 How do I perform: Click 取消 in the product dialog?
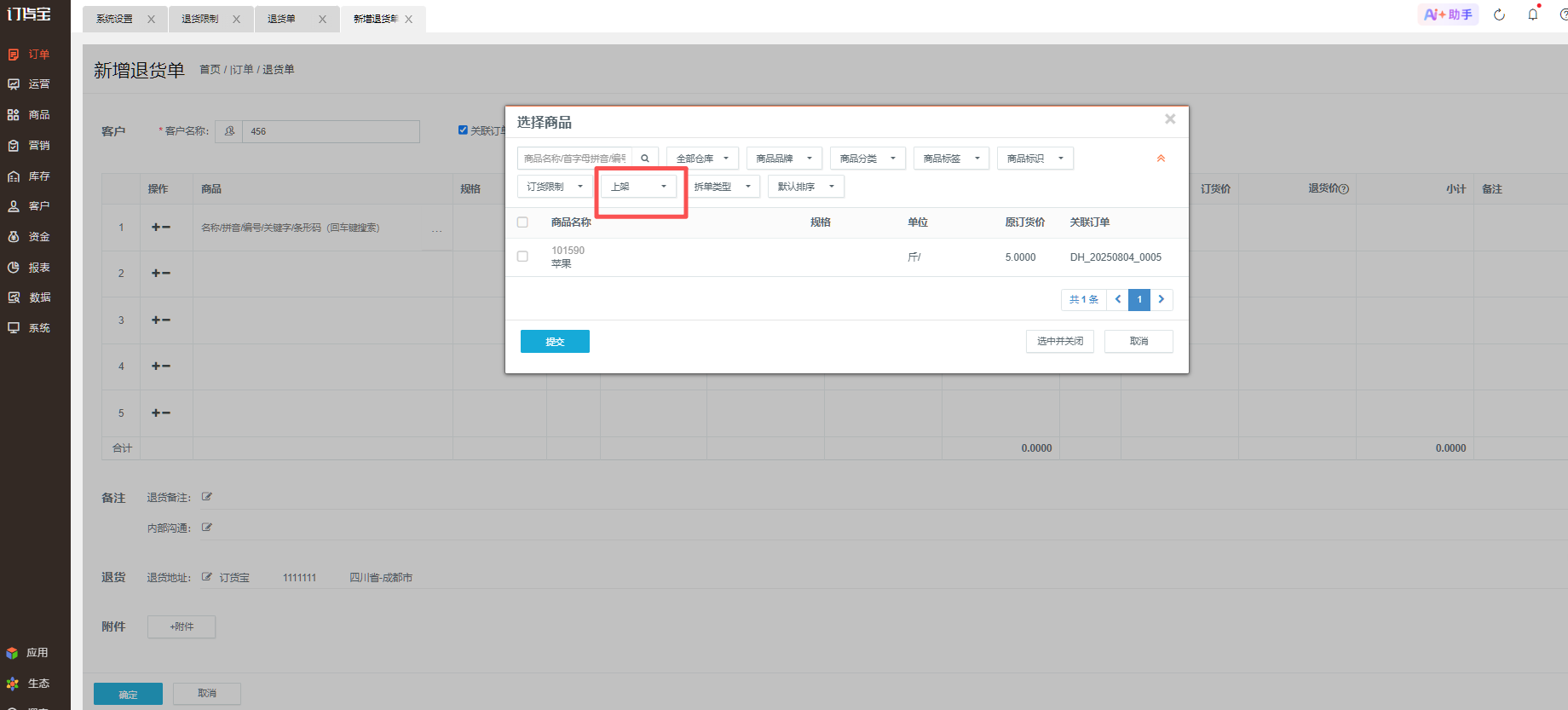1139,341
